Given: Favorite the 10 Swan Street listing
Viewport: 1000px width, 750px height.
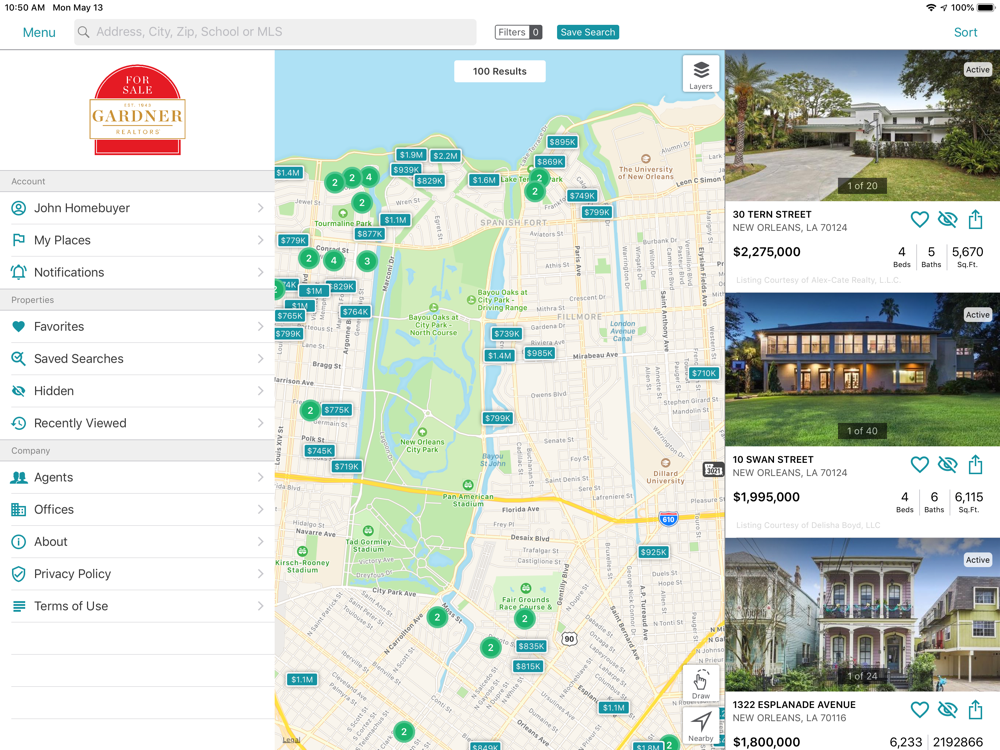Looking at the screenshot, I should (x=919, y=464).
